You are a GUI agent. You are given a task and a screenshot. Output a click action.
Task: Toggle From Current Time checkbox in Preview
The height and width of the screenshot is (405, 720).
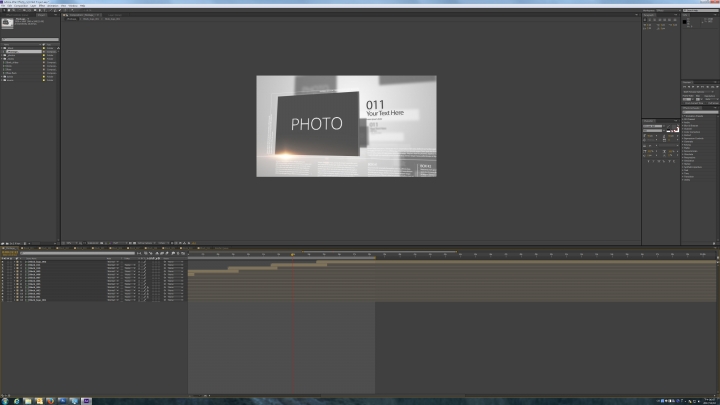point(684,103)
